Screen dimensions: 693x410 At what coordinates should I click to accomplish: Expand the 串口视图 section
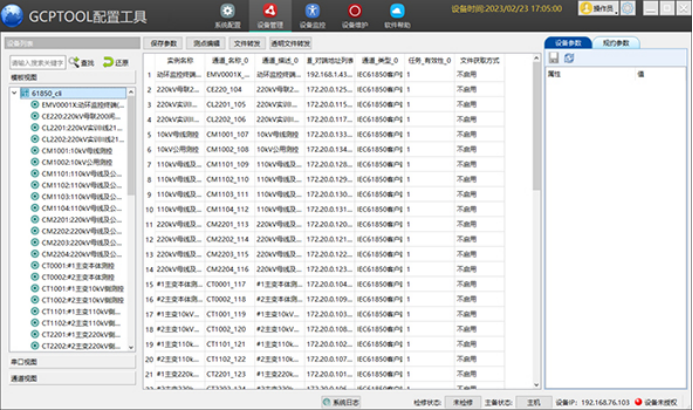tap(68, 361)
